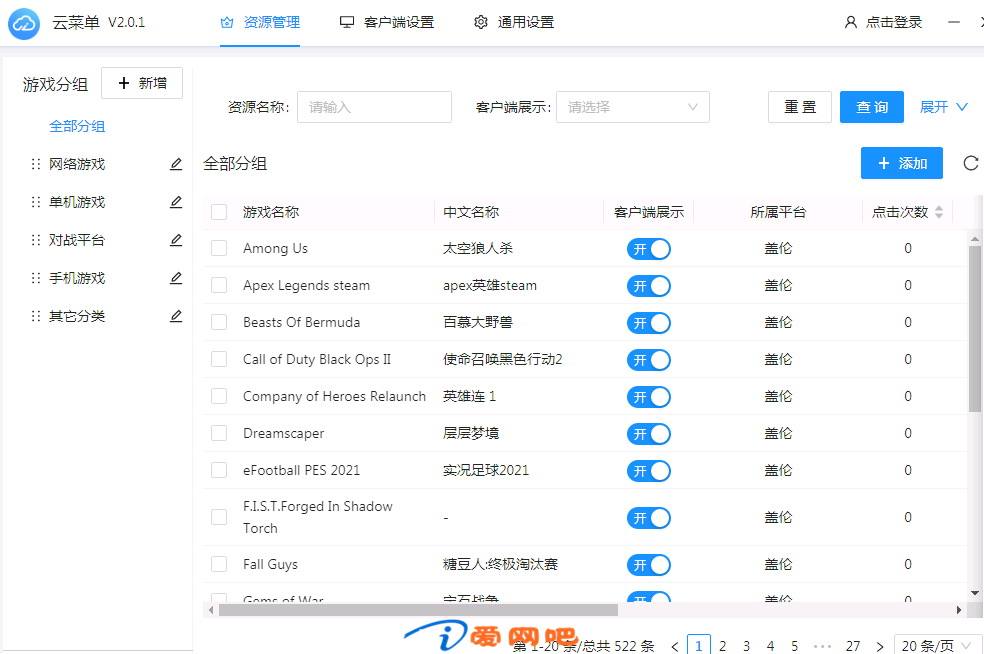The width and height of the screenshot is (984, 654).
Task: Go to page 27
Action: (x=853, y=646)
